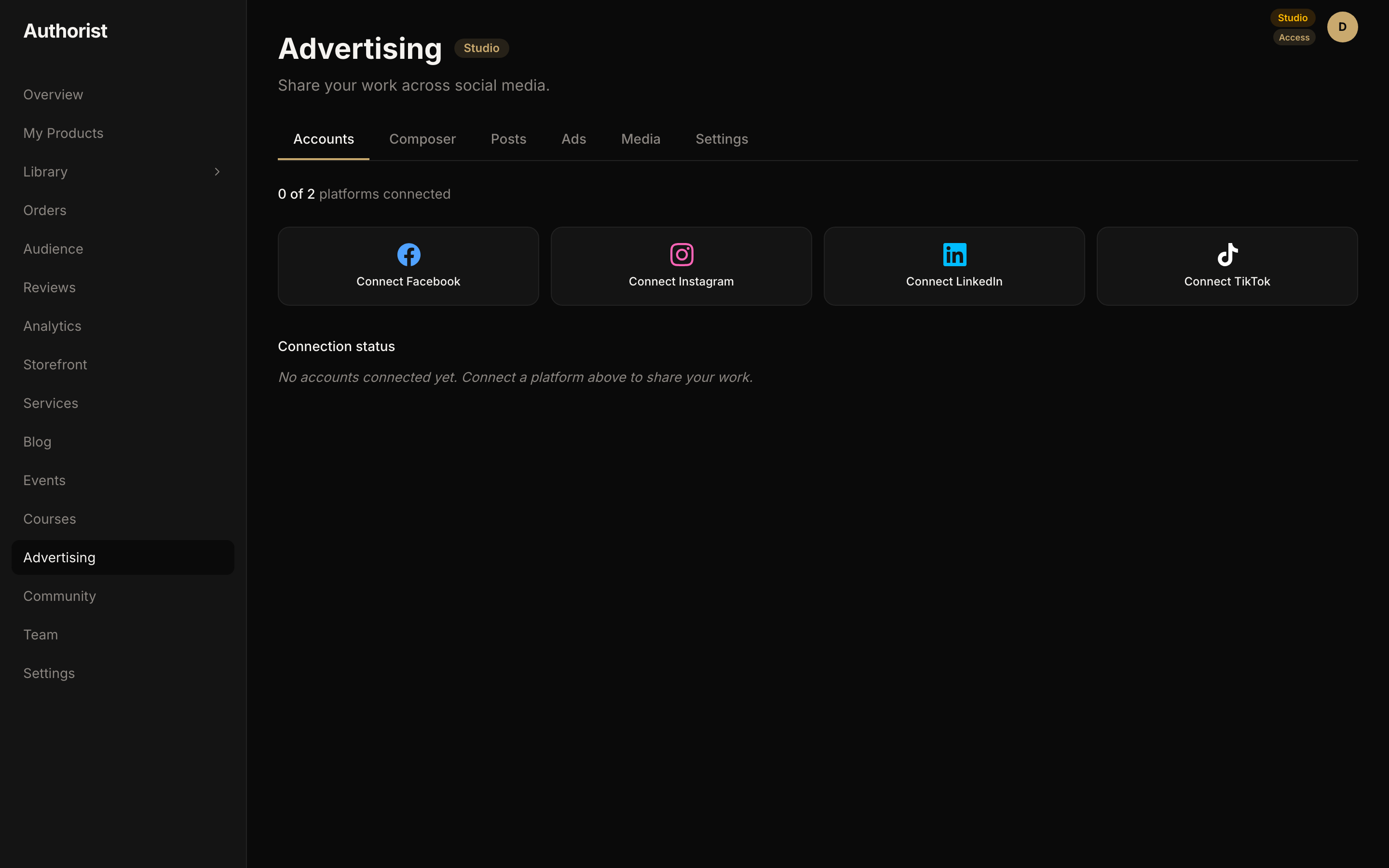Click the Connect LinkedIn label
Screen dimensions: 1389x868
point(954,281)
